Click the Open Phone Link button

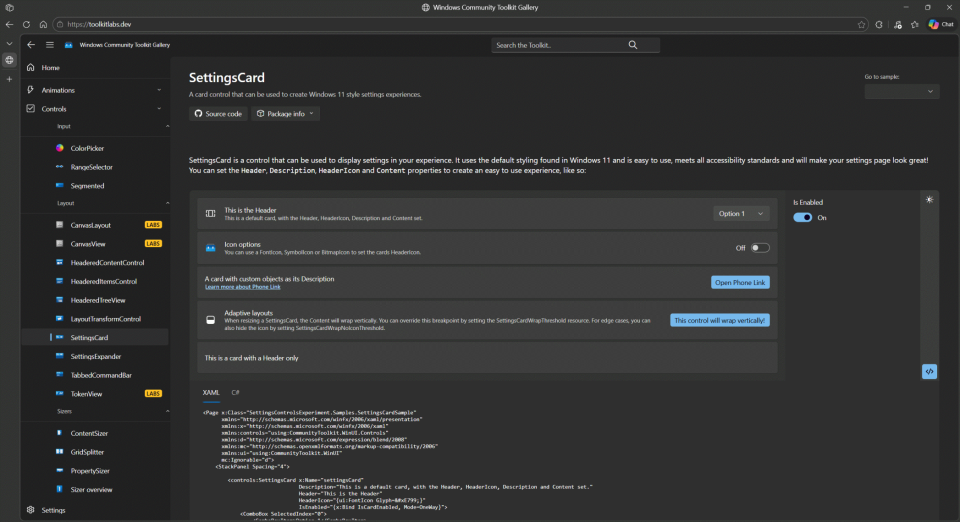click(x=740, y=283)
